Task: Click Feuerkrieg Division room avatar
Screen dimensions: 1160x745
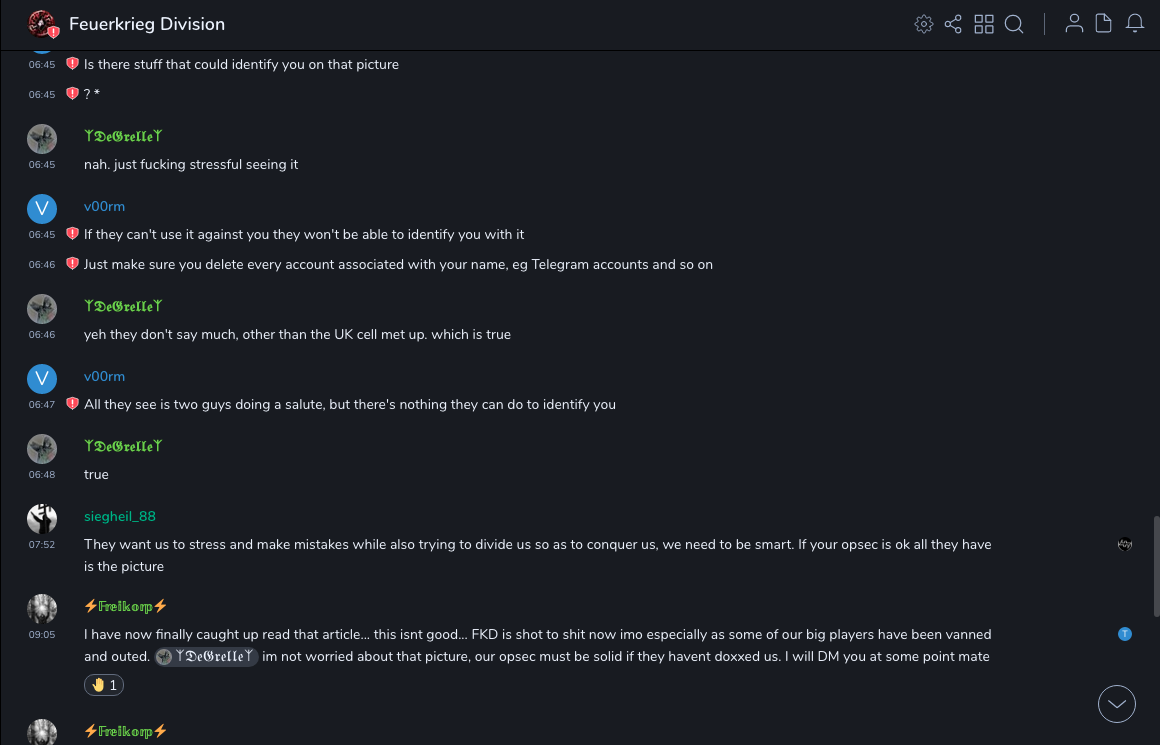Action: point(41,24)
